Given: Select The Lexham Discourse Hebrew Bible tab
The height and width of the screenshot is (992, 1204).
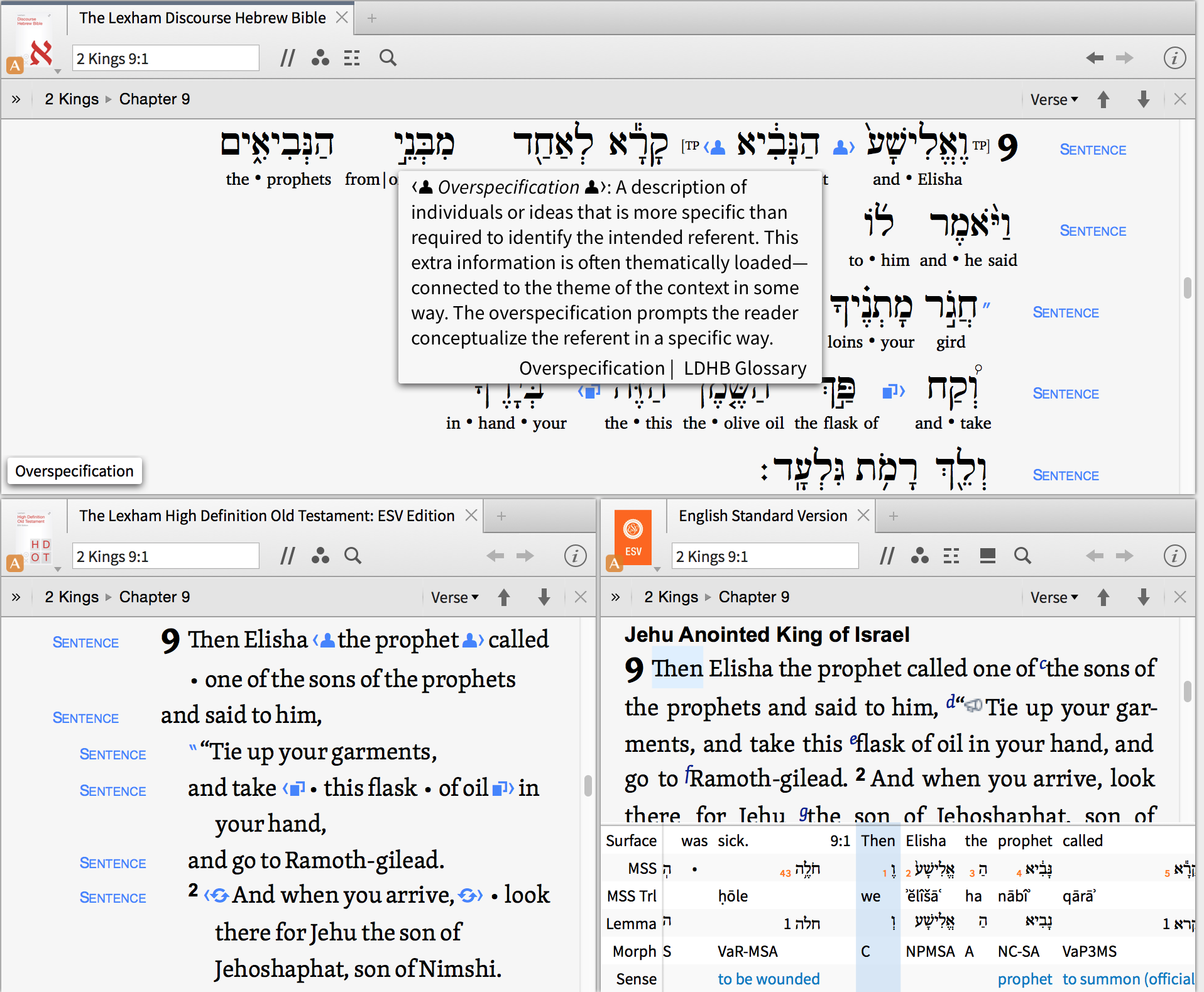Looking at the screenshot, I should [x=202, y=18].
